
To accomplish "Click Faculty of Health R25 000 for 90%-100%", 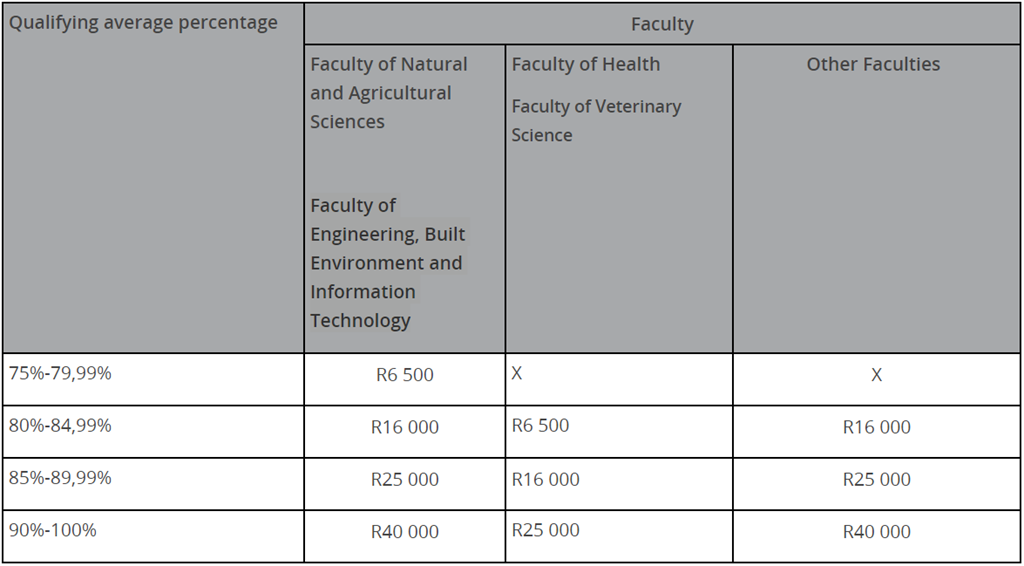I will point(545,530).
